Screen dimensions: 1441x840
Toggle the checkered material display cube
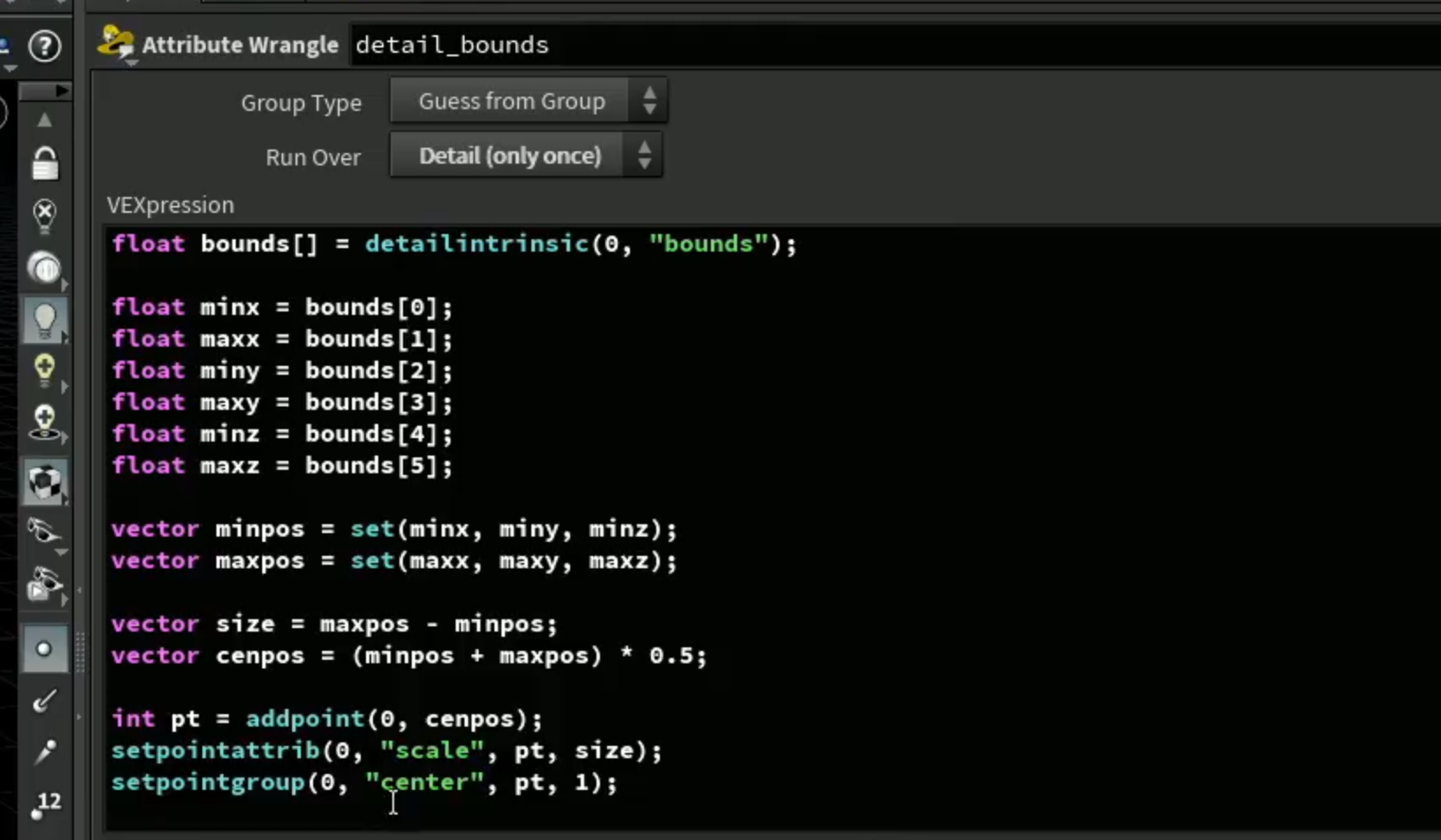45,483
